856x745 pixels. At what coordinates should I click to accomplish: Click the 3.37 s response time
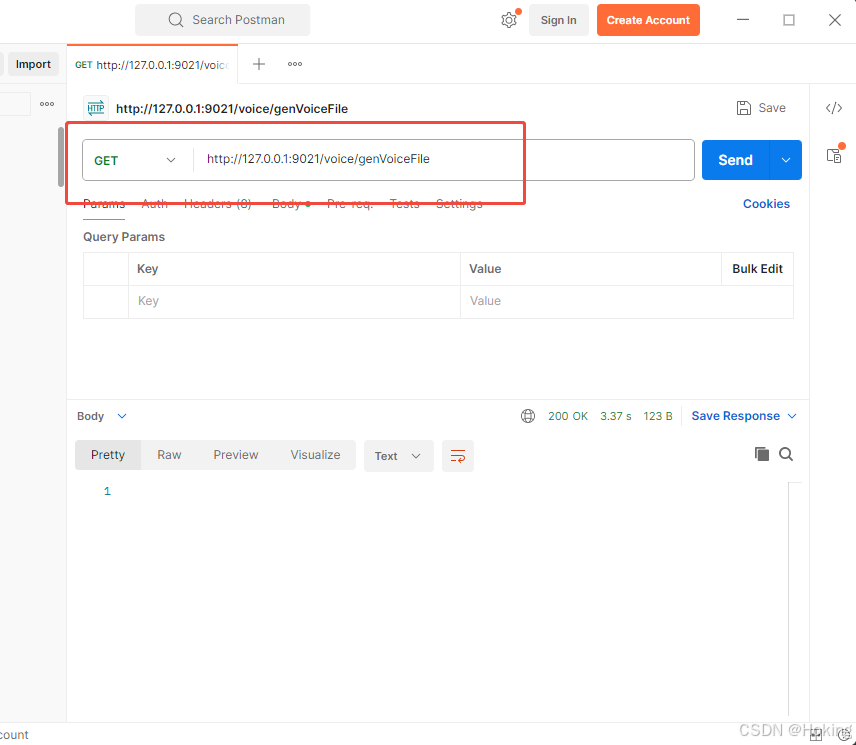[615, 416]
